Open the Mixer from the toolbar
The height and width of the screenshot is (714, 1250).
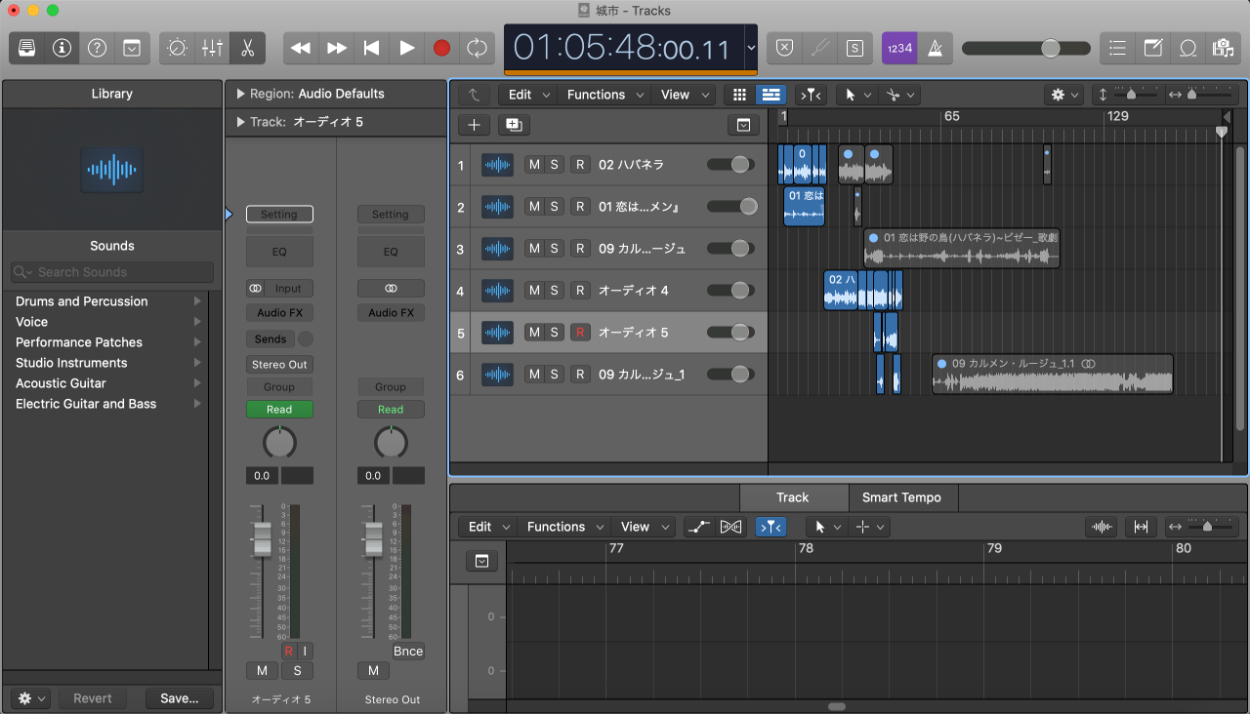click(212, 48)
